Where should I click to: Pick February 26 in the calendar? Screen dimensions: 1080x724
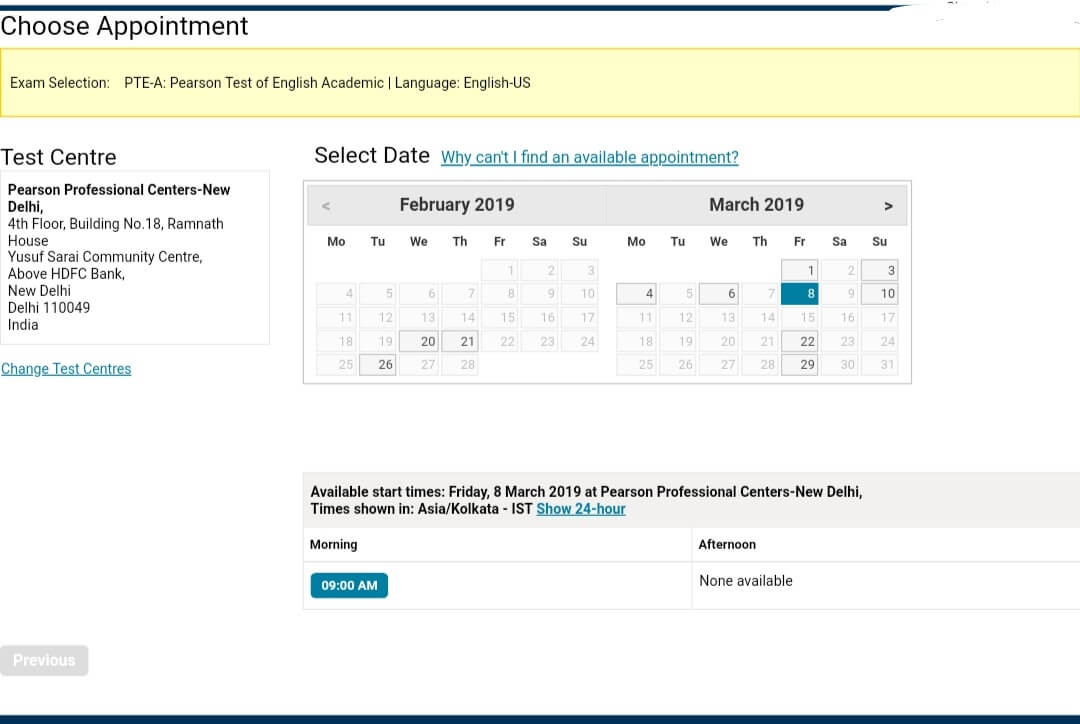click(x=377, y=364)
